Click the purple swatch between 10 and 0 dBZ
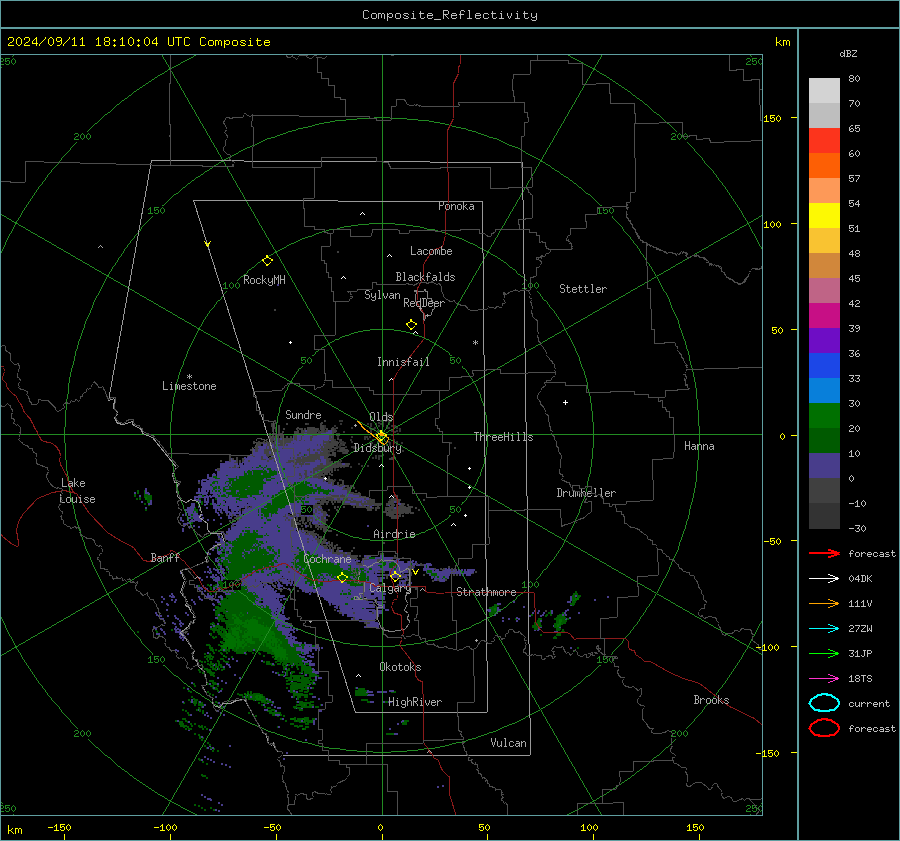The width and height of the screenshot is (900, 841). pyautogui.click(x=824, y=466)
